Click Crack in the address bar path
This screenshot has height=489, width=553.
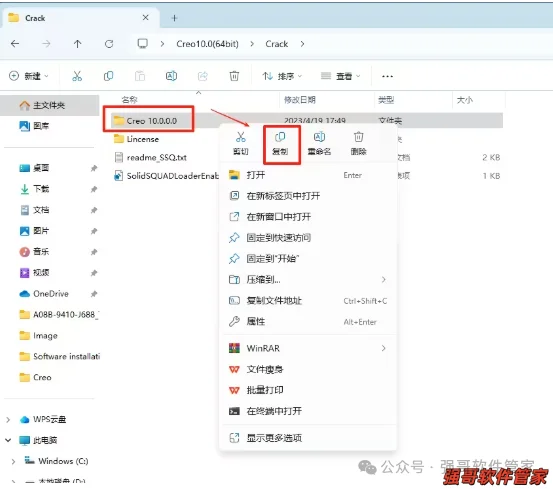(277, 44)
